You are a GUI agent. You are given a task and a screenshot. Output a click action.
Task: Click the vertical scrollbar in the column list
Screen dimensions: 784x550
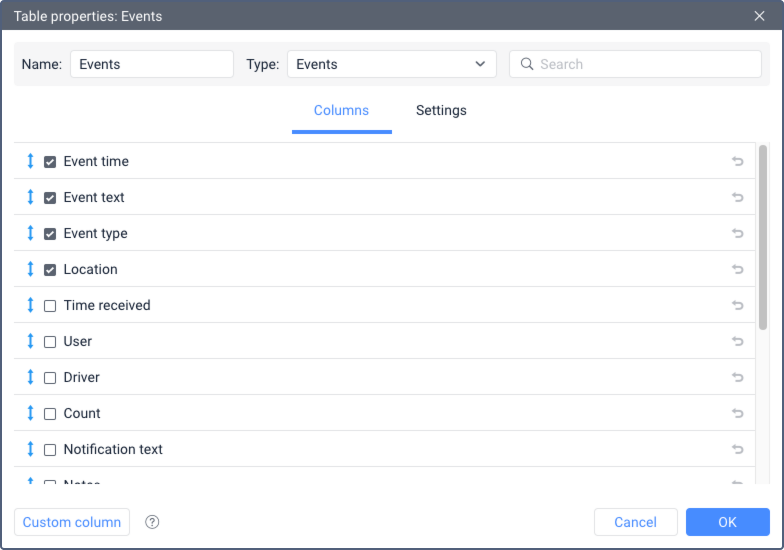tap(763, 238)
